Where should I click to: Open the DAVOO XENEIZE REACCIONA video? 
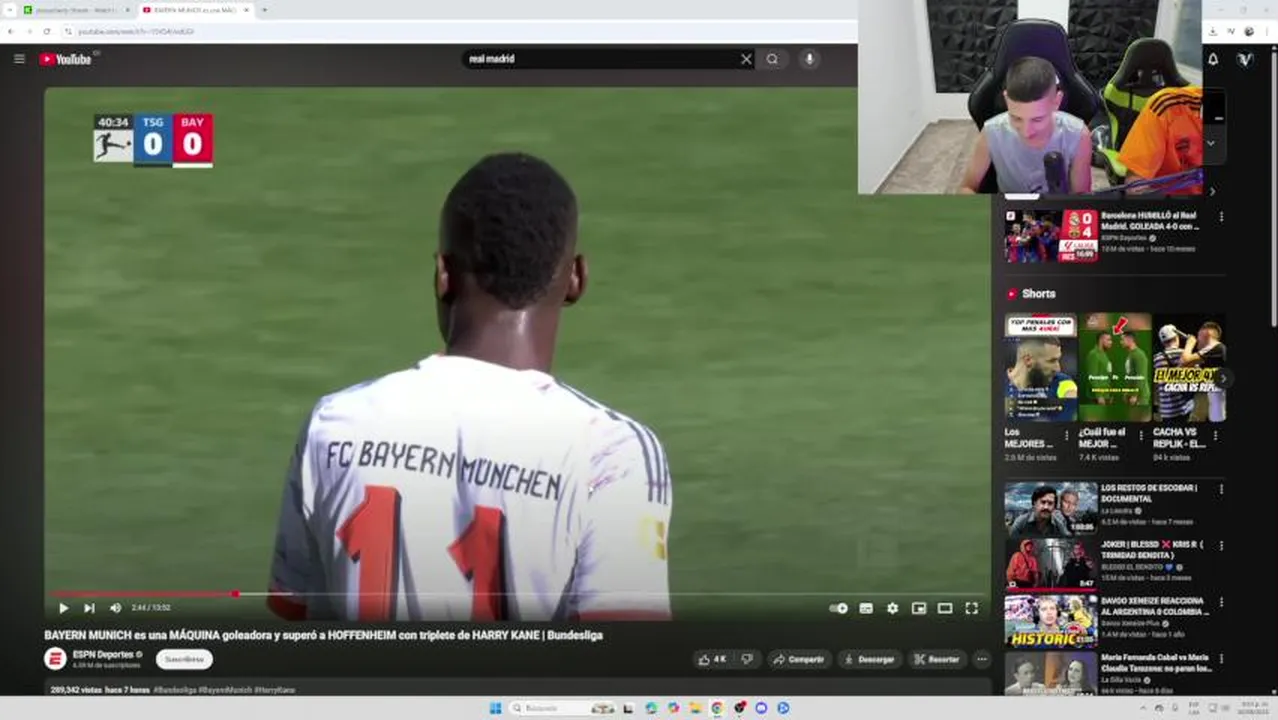click(x=1051, y=622)
